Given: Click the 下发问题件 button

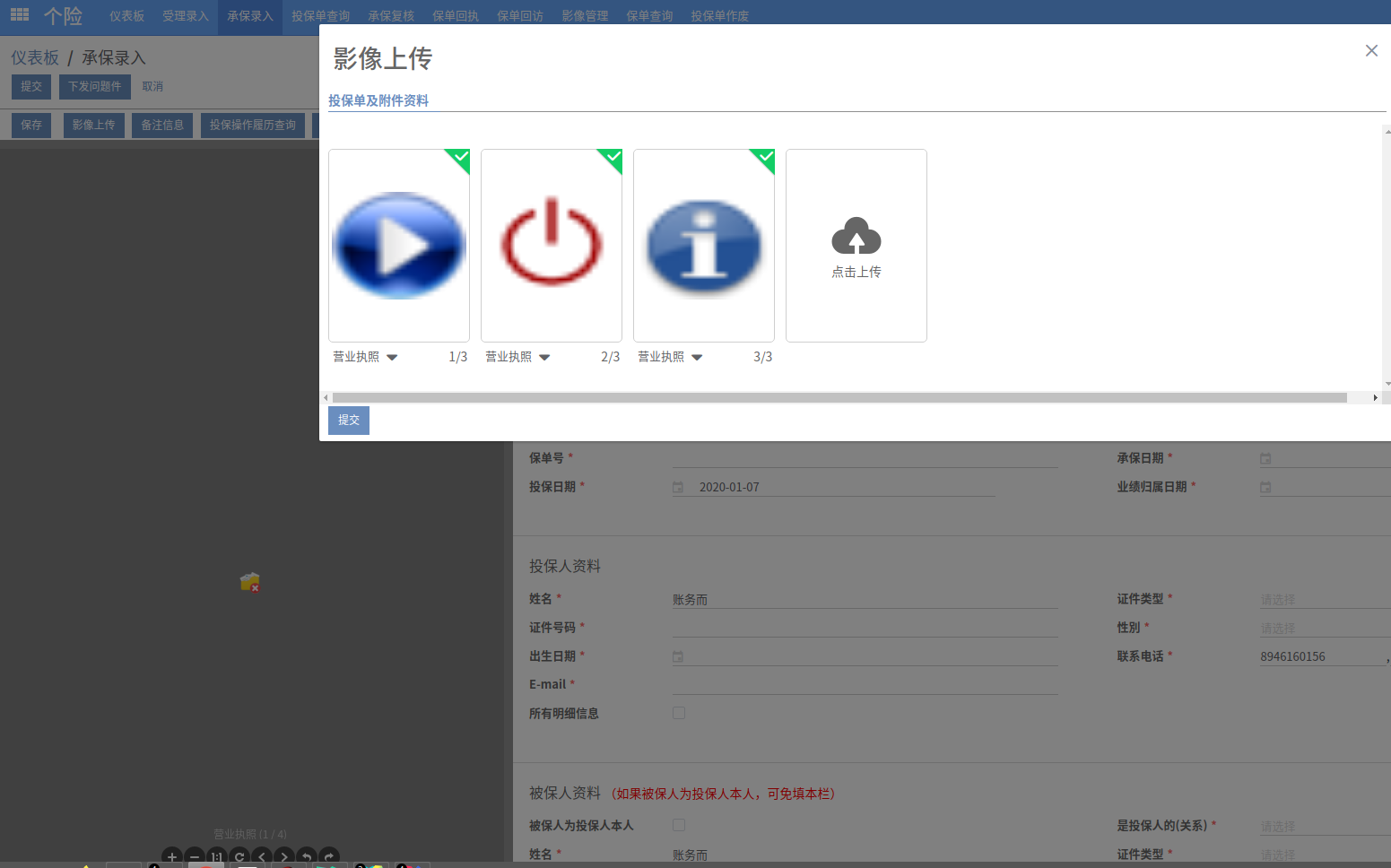Looking at the screenshot, I should 94,86.
